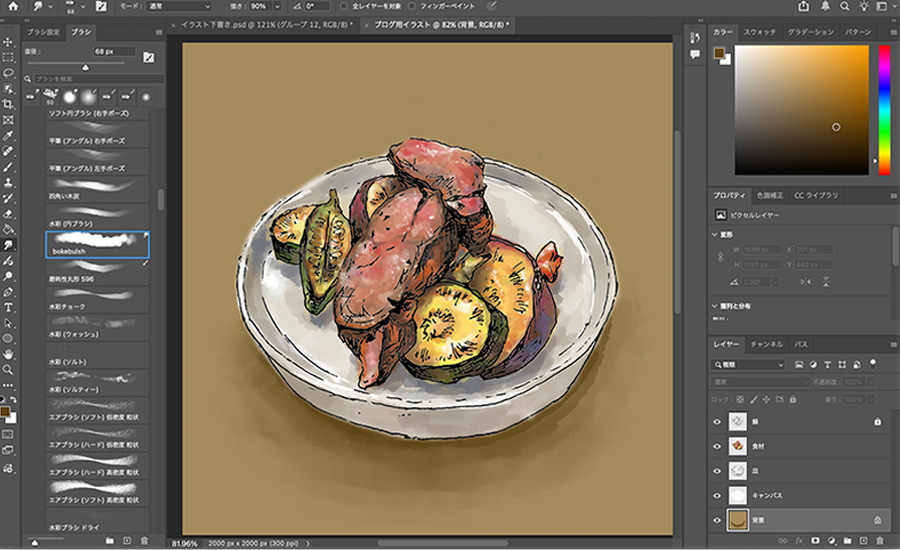This screenshot has width=900, height=550.
Task: Hide the 食材 layer with its eye icon
Action: [717, 446]
